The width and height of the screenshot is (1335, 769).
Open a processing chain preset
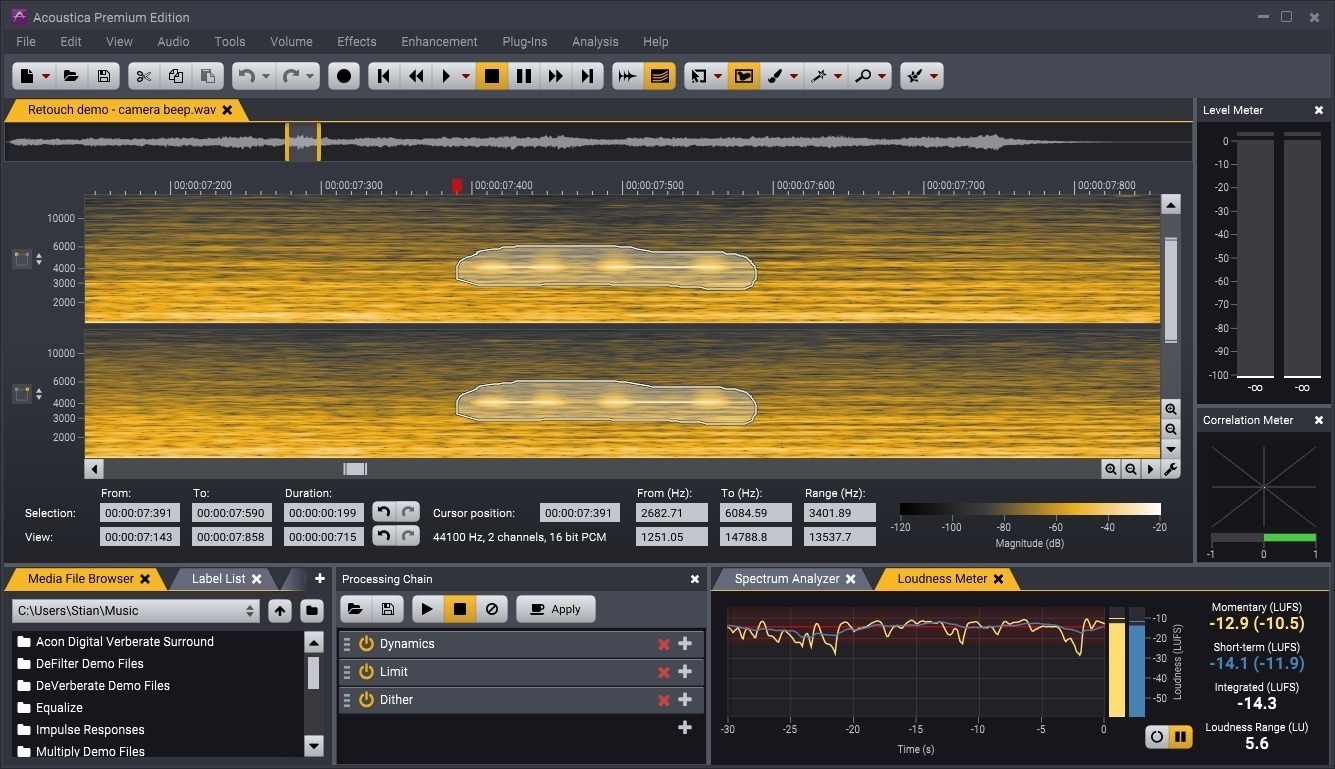tap(355, 608)
